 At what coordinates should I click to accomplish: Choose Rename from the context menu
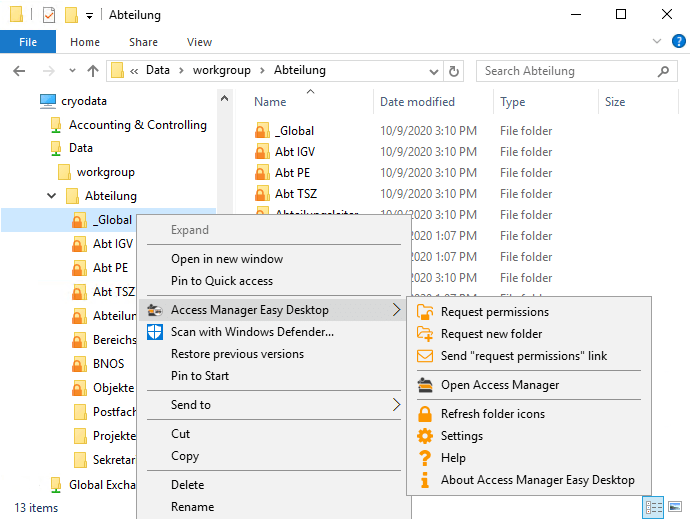(x=192, y=507)
